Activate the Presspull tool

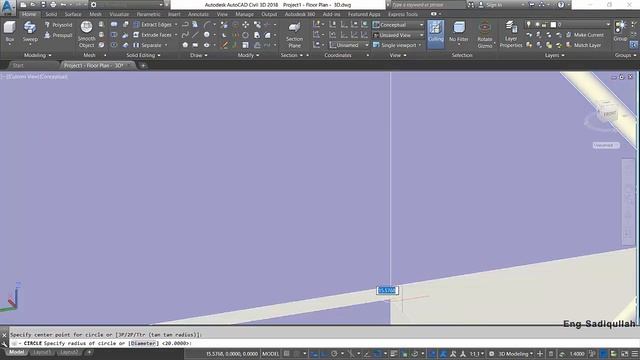coord(58,35)
